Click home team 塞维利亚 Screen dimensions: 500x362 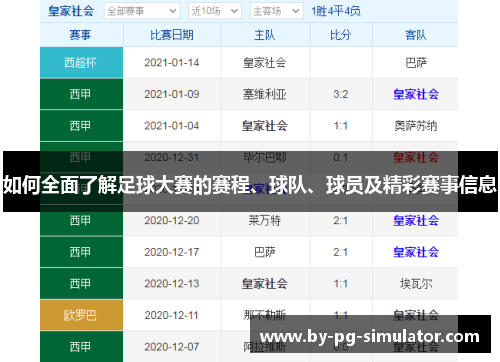265,94
